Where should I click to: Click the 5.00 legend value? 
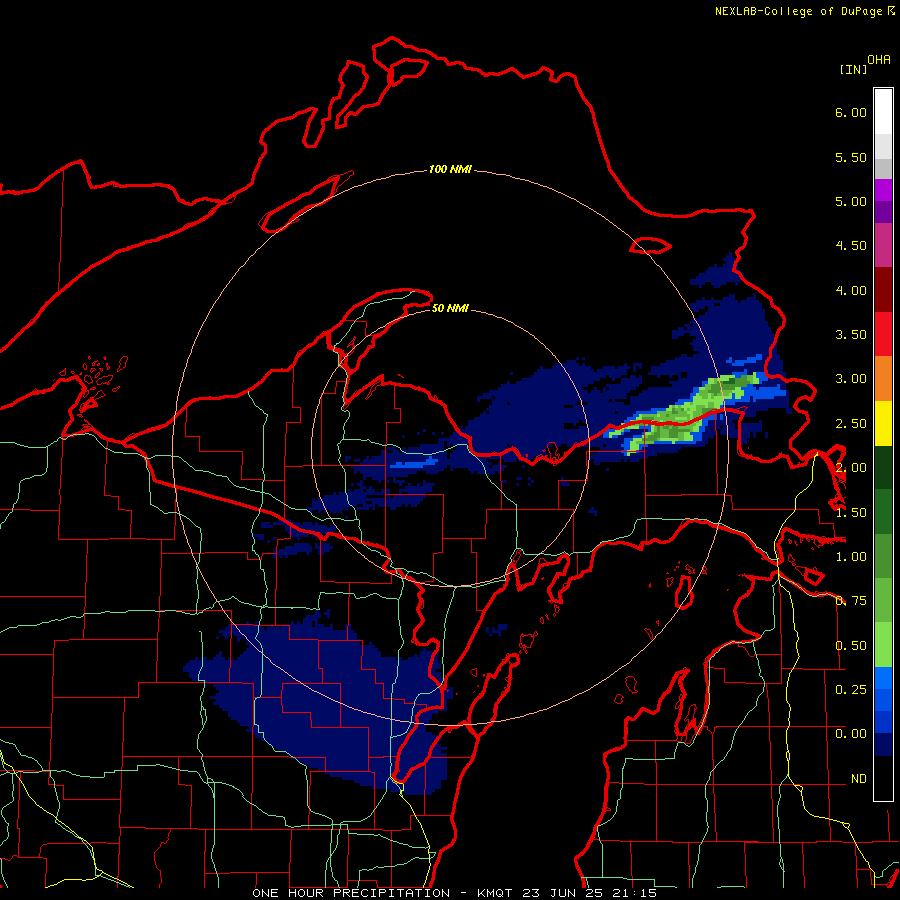[851, 201]
